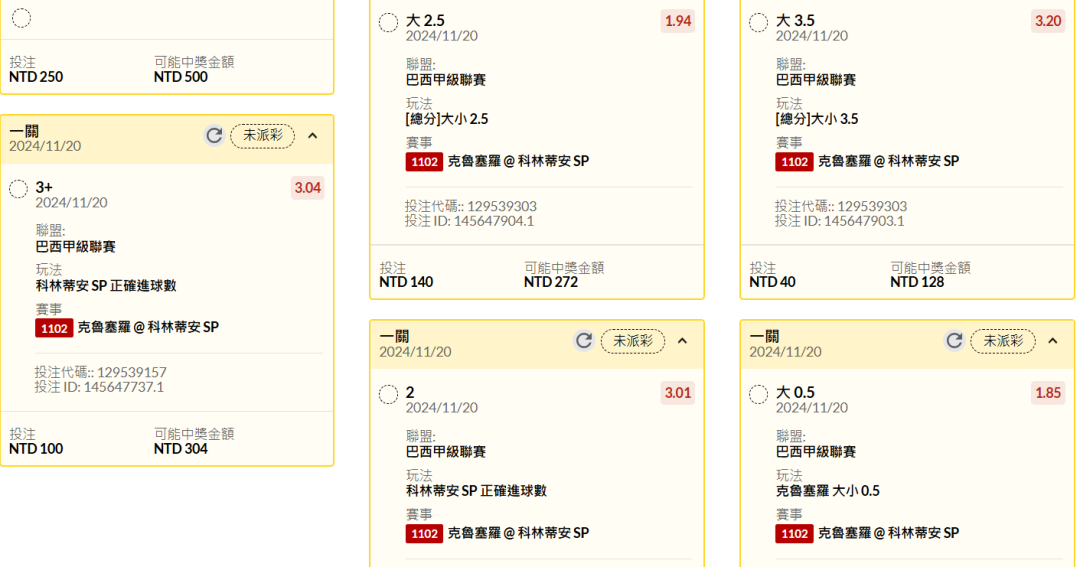Collapse the 大 0.5 bet card chevron
The height and width of the screenshot is (567, 1080).
pos(1052,341)
